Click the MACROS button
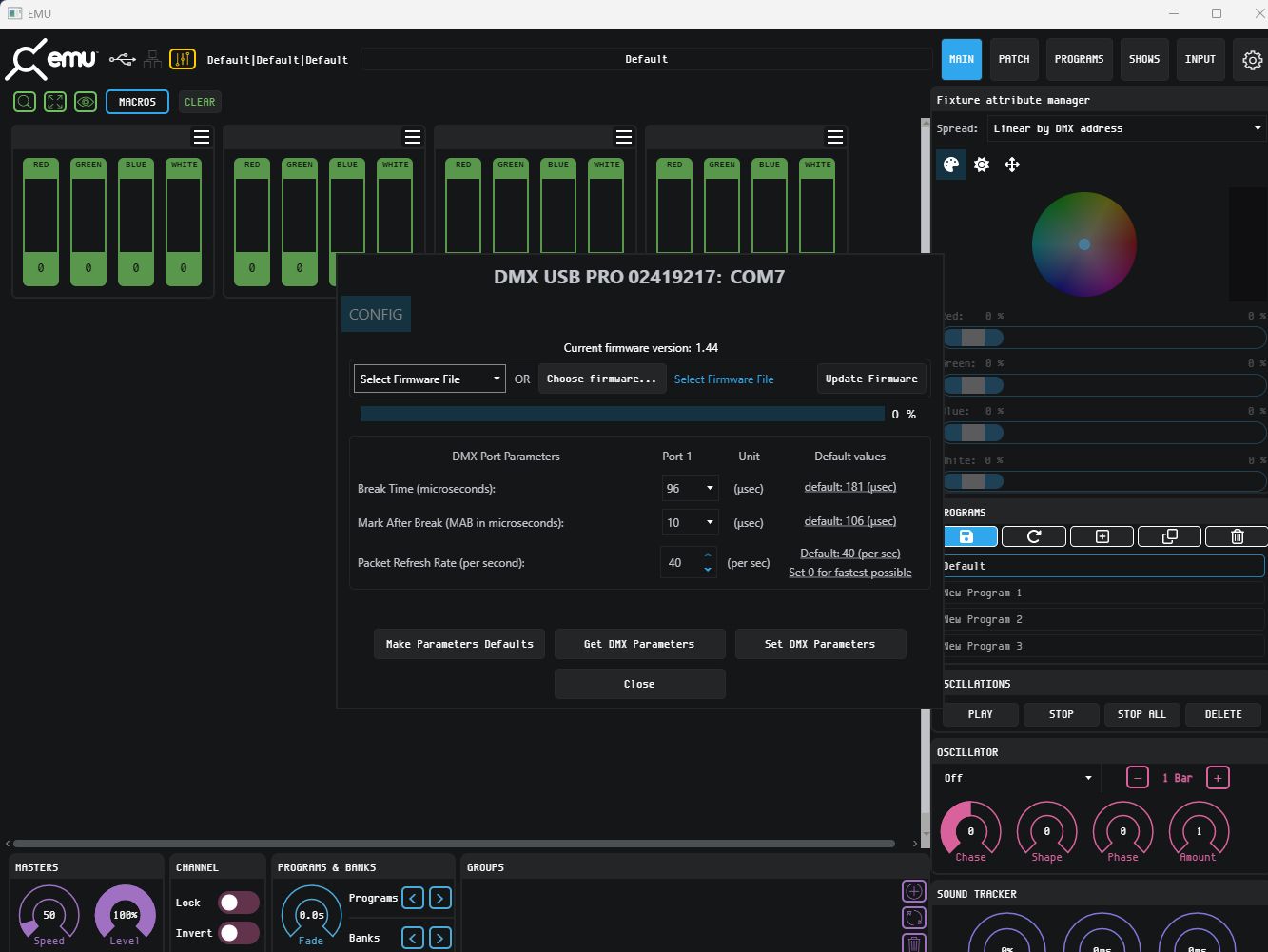The width and height of the screenshot is (1268, 952). 137,102
